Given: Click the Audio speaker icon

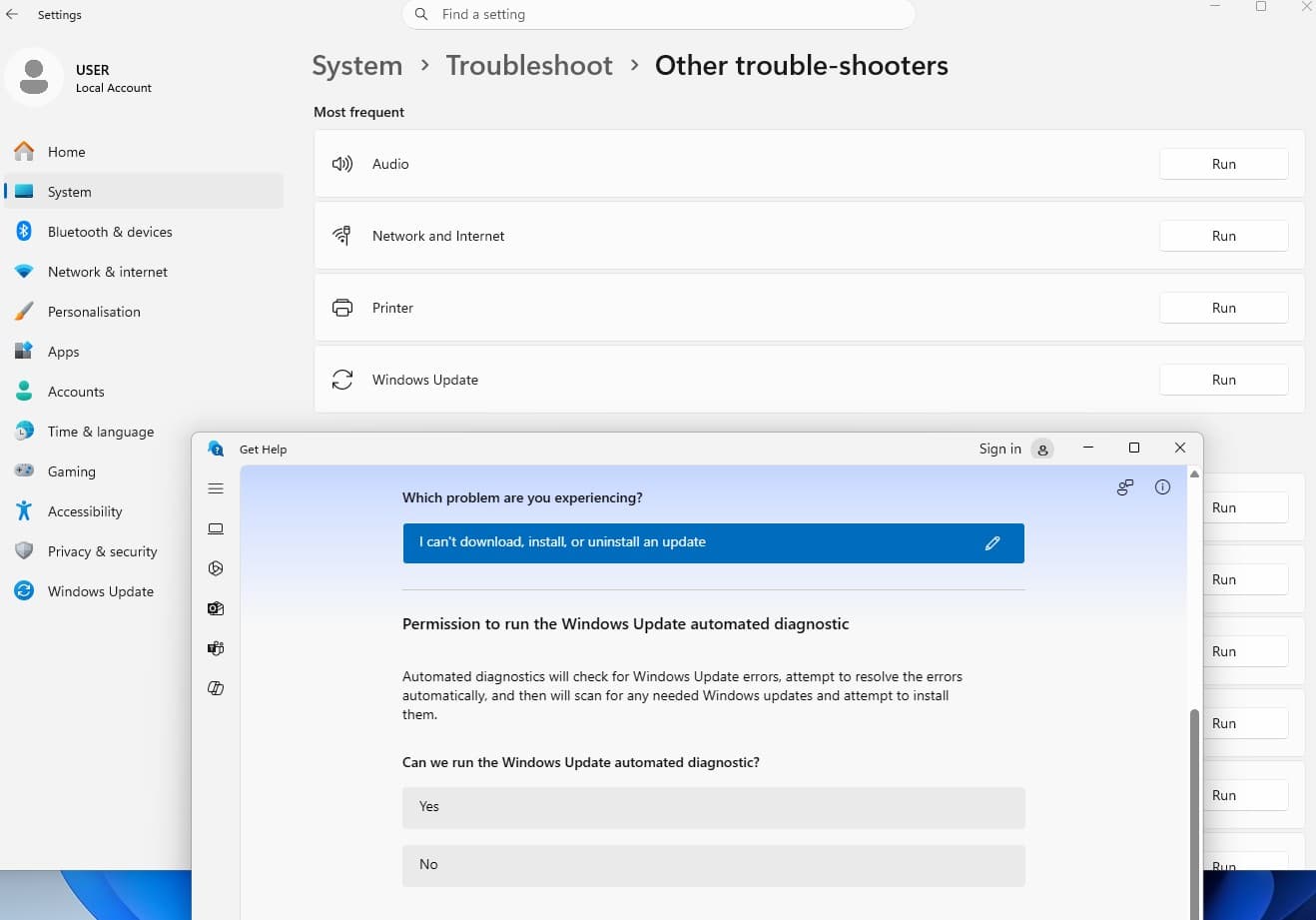Looking at the screenshot, I should tap(342, 164).
